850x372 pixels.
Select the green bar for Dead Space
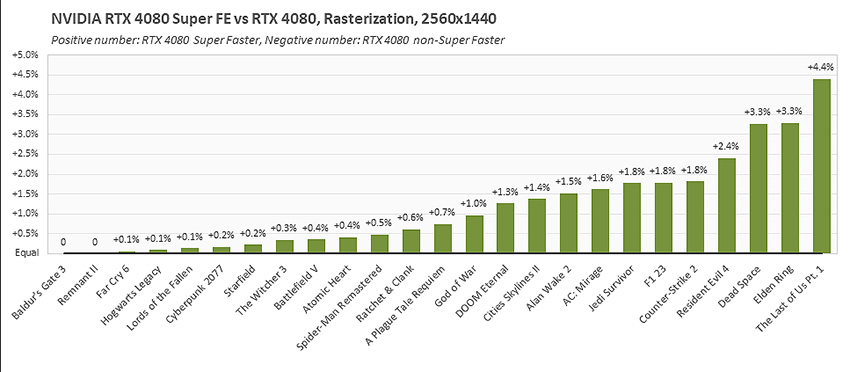point(758,189)
